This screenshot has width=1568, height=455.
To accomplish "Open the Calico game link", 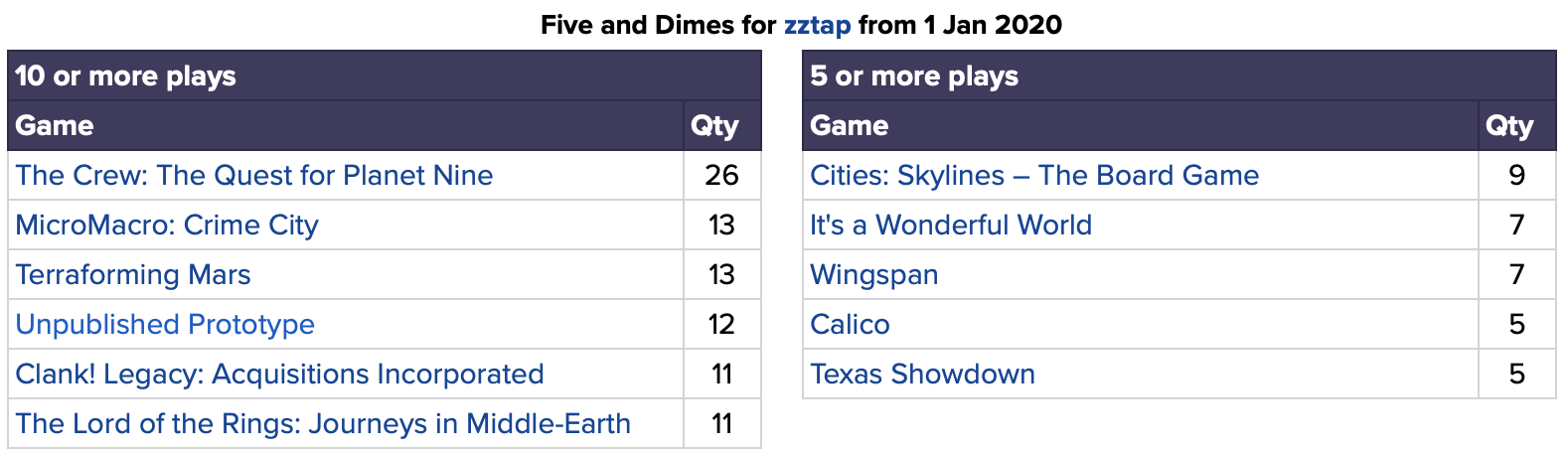I will 850,325.
